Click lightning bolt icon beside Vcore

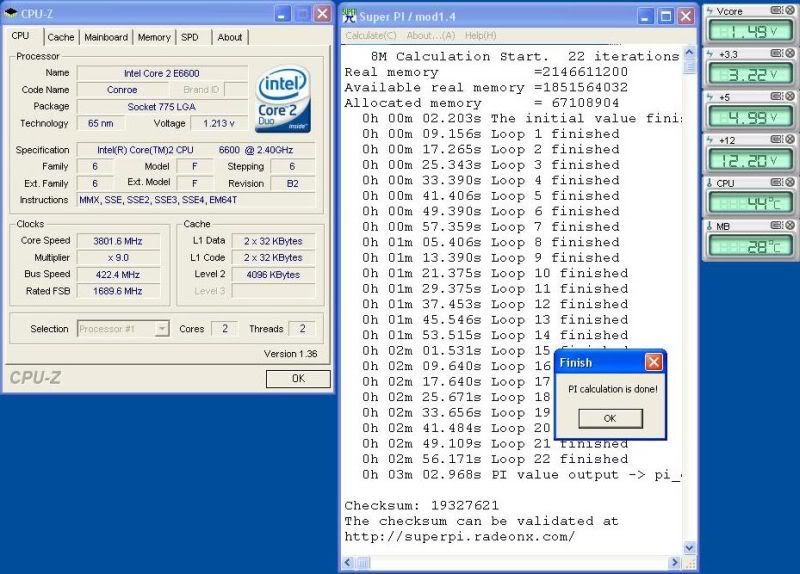point(710,11)
